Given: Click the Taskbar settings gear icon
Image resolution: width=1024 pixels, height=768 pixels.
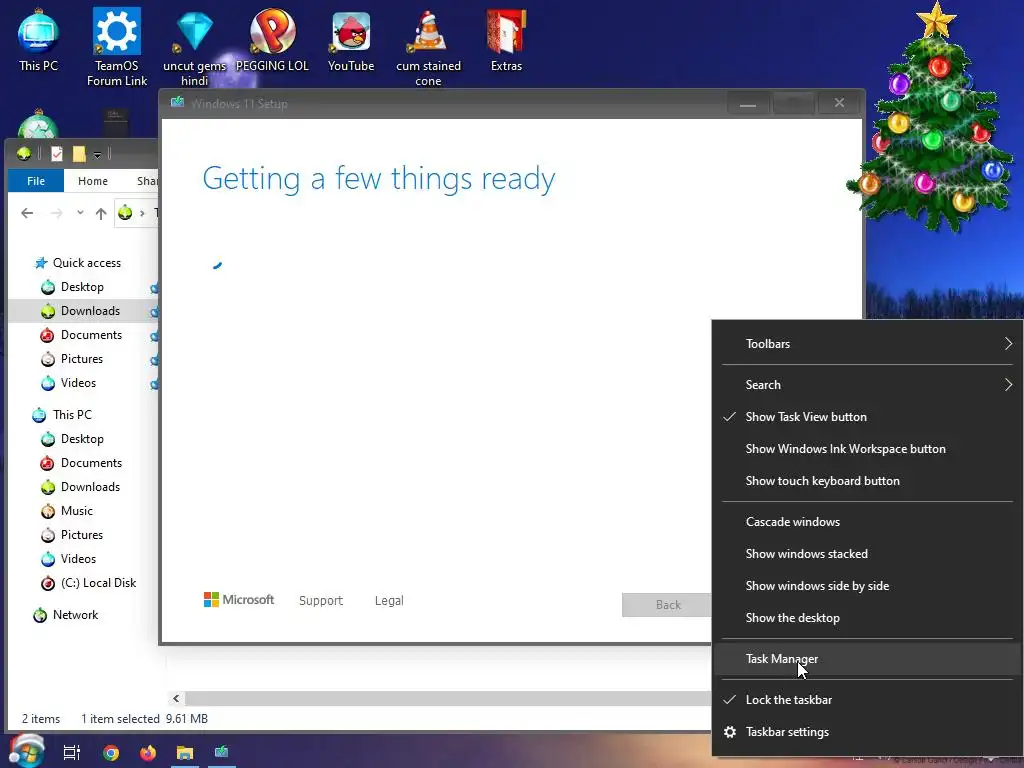Looking at the screenshot, I should (x=730, y=732).
